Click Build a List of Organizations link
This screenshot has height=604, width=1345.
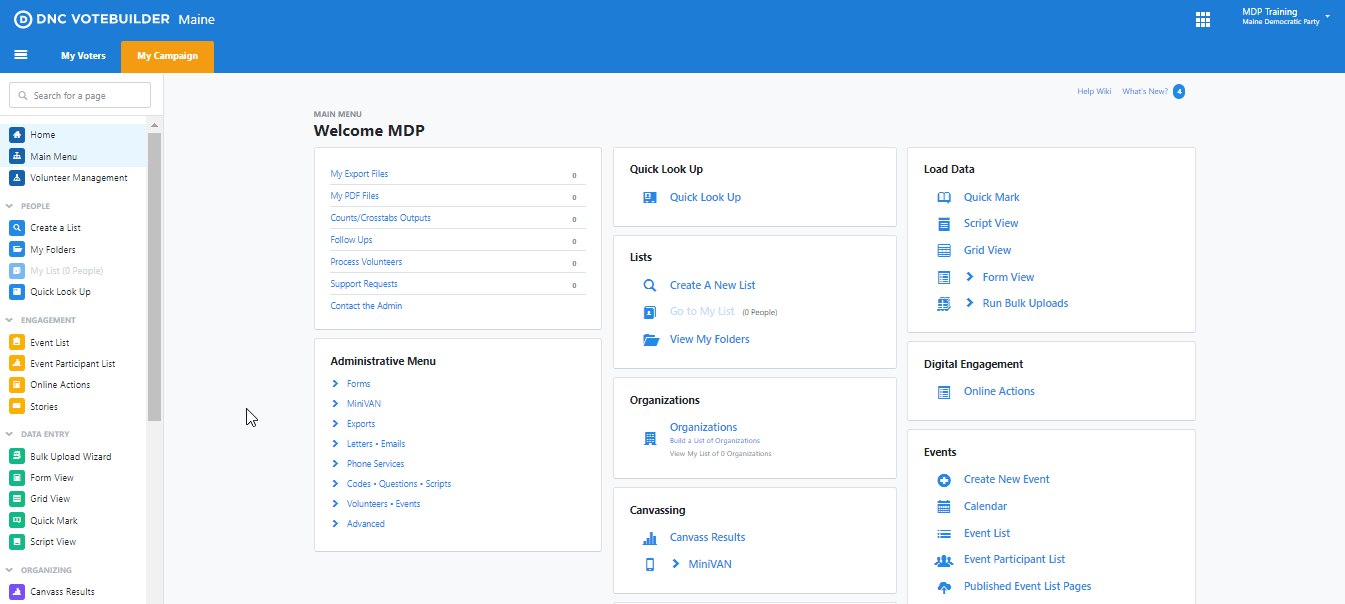pyautogui.click(x=715, y=441)
